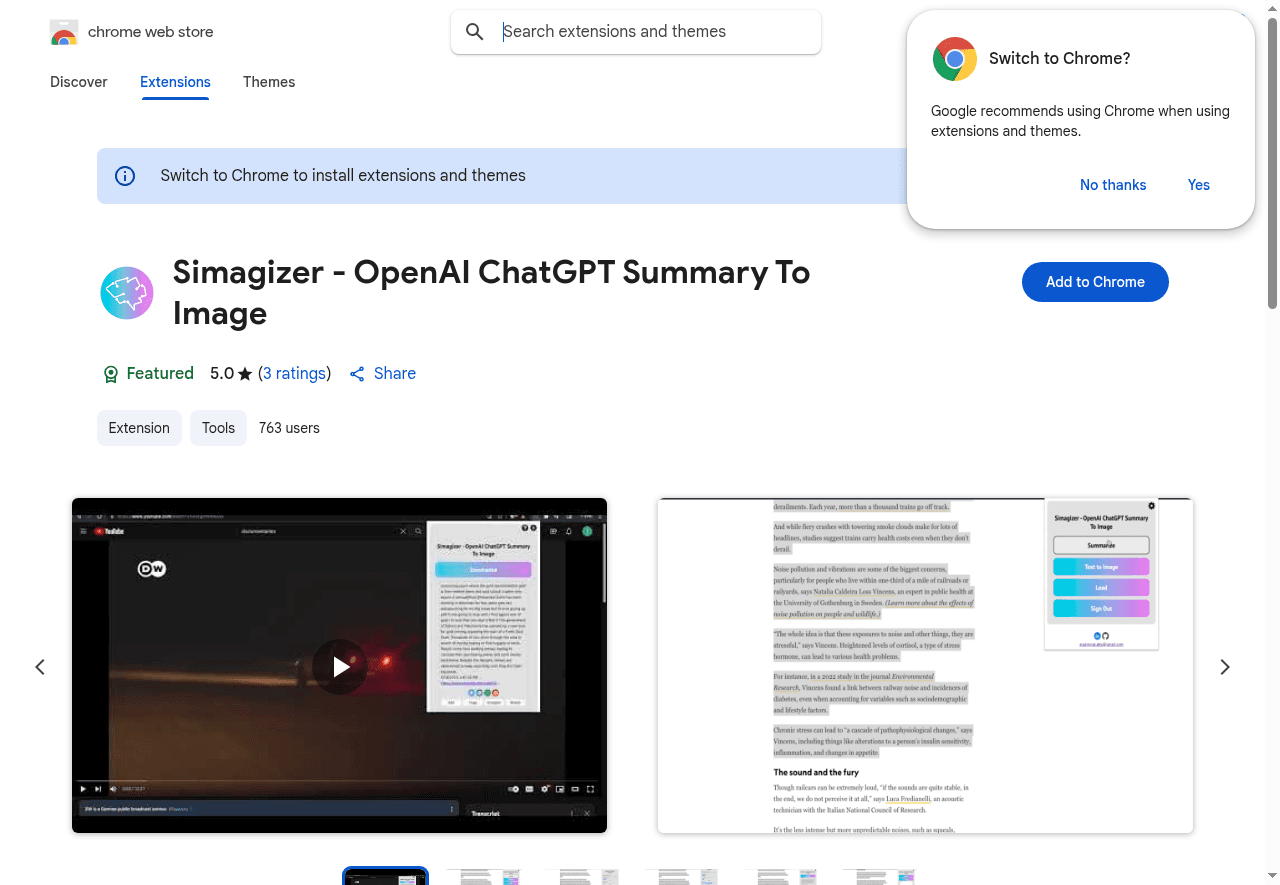The height and width of the screenshot is (885, 1280).
Task: Click the magnifying glass search icon
Action: (475, 32)
